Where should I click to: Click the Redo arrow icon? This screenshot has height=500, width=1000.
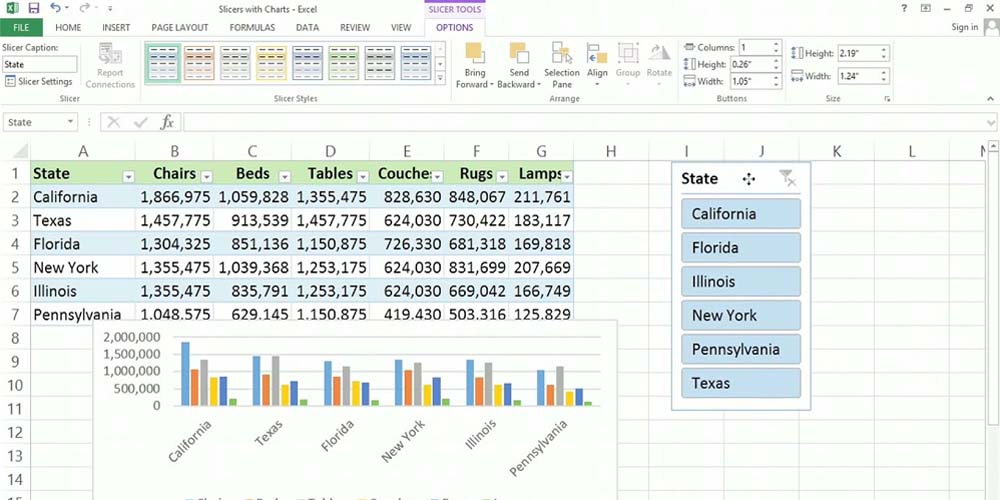(x=85, y=8)
